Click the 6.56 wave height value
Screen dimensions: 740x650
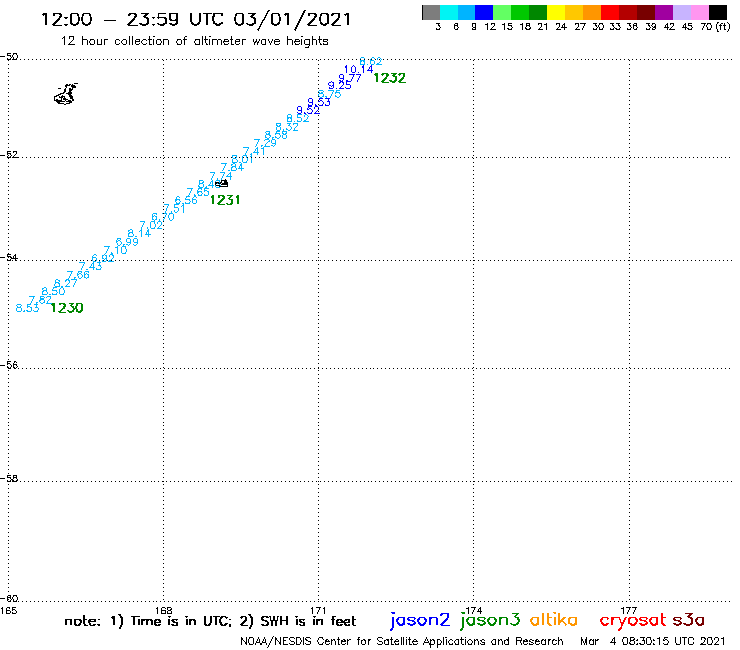click(x=185, y=200)
